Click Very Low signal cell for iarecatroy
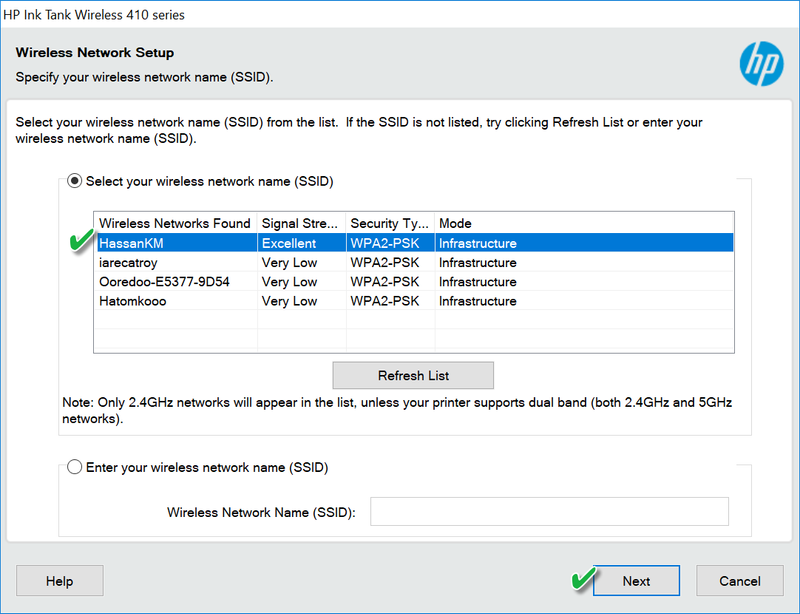 tap(302, 262)
